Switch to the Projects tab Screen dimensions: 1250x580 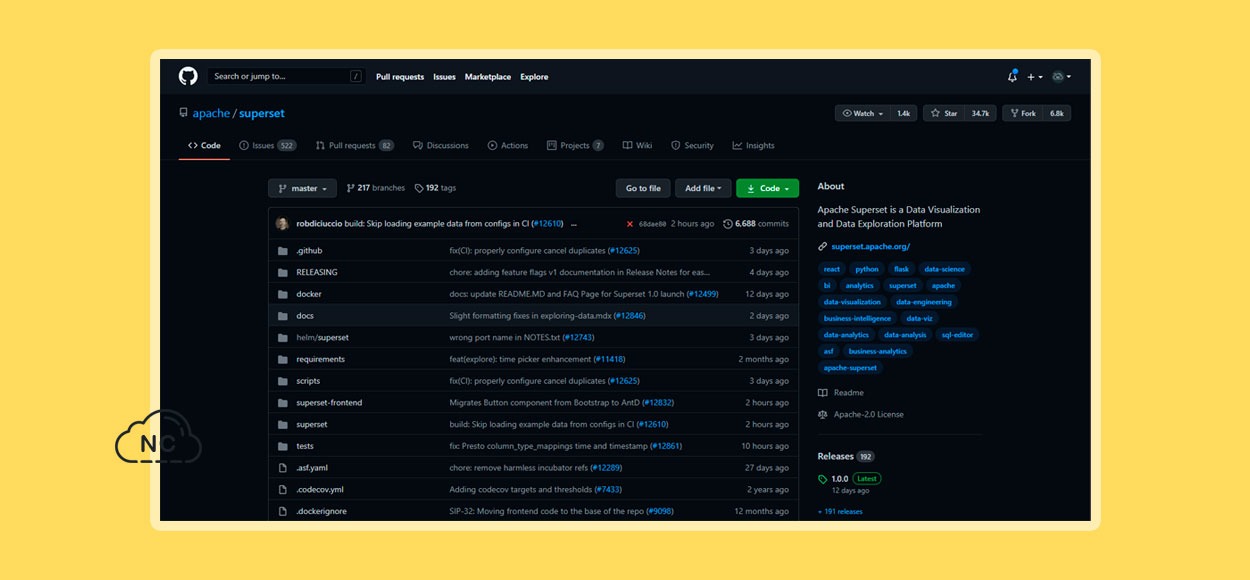pos(575,146)
